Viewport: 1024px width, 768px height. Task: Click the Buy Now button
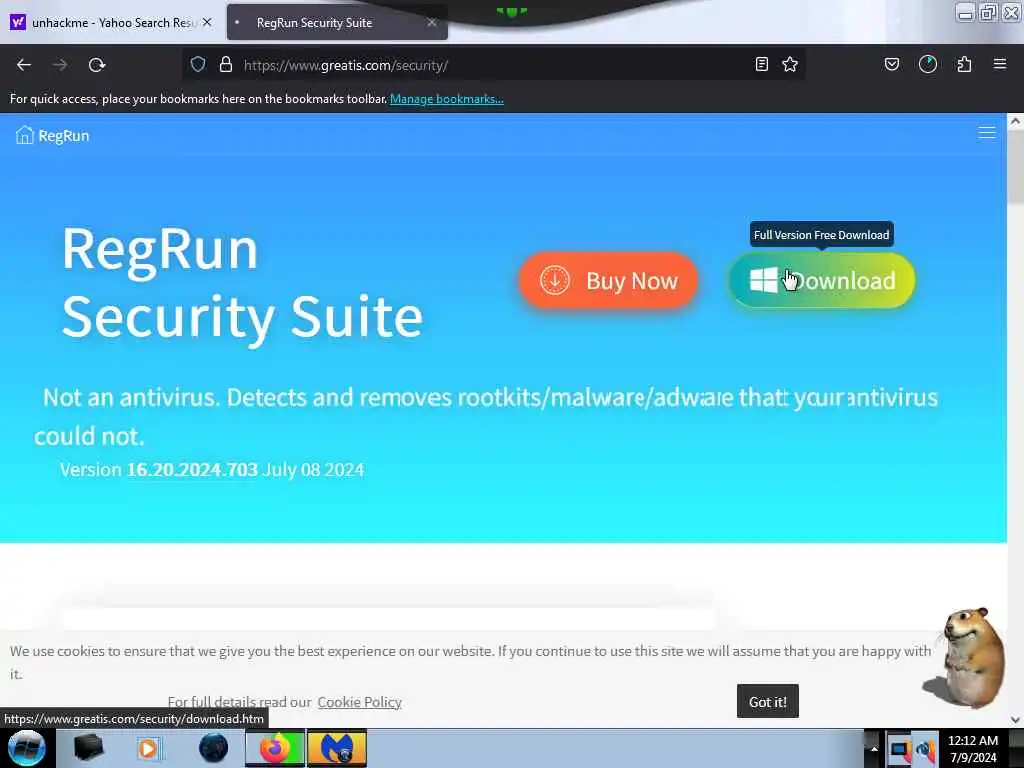click(x=608, y=281)
